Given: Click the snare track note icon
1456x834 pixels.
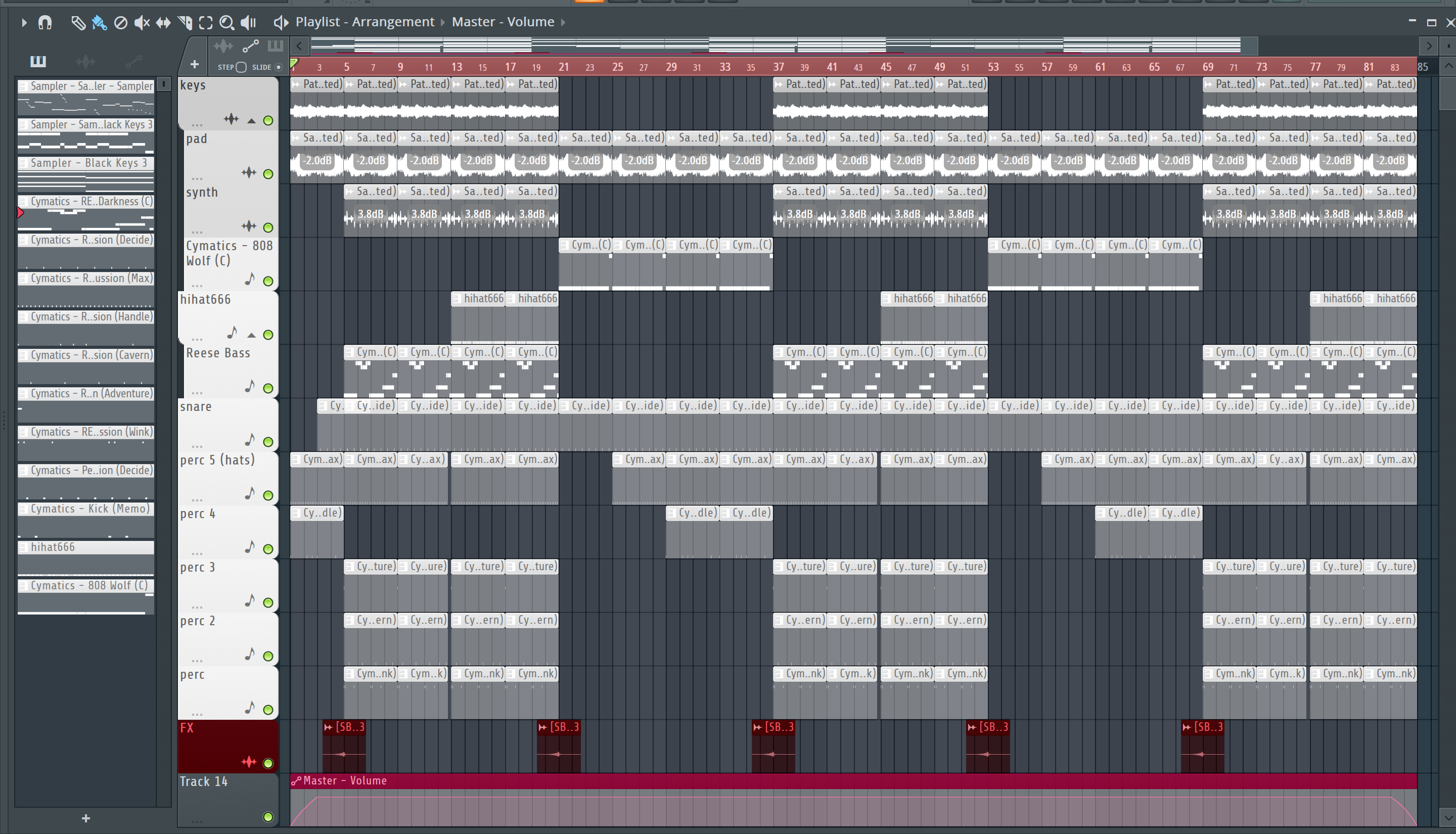Looking at the screenshot, I should [x=250, y=439].
